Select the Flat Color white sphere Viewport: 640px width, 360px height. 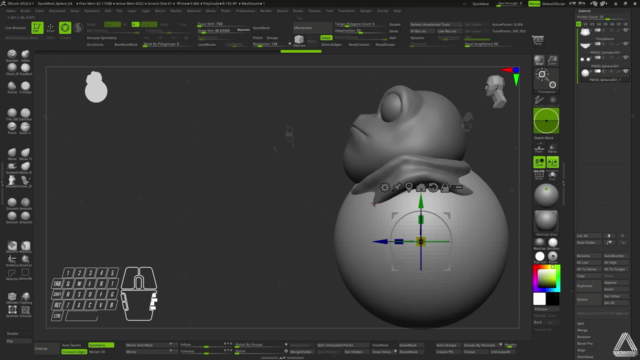coord(540,256)
